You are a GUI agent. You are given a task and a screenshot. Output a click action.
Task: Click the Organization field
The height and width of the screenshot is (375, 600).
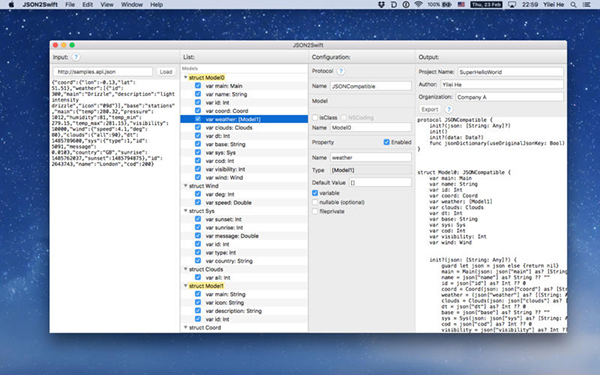pos(509,97)
